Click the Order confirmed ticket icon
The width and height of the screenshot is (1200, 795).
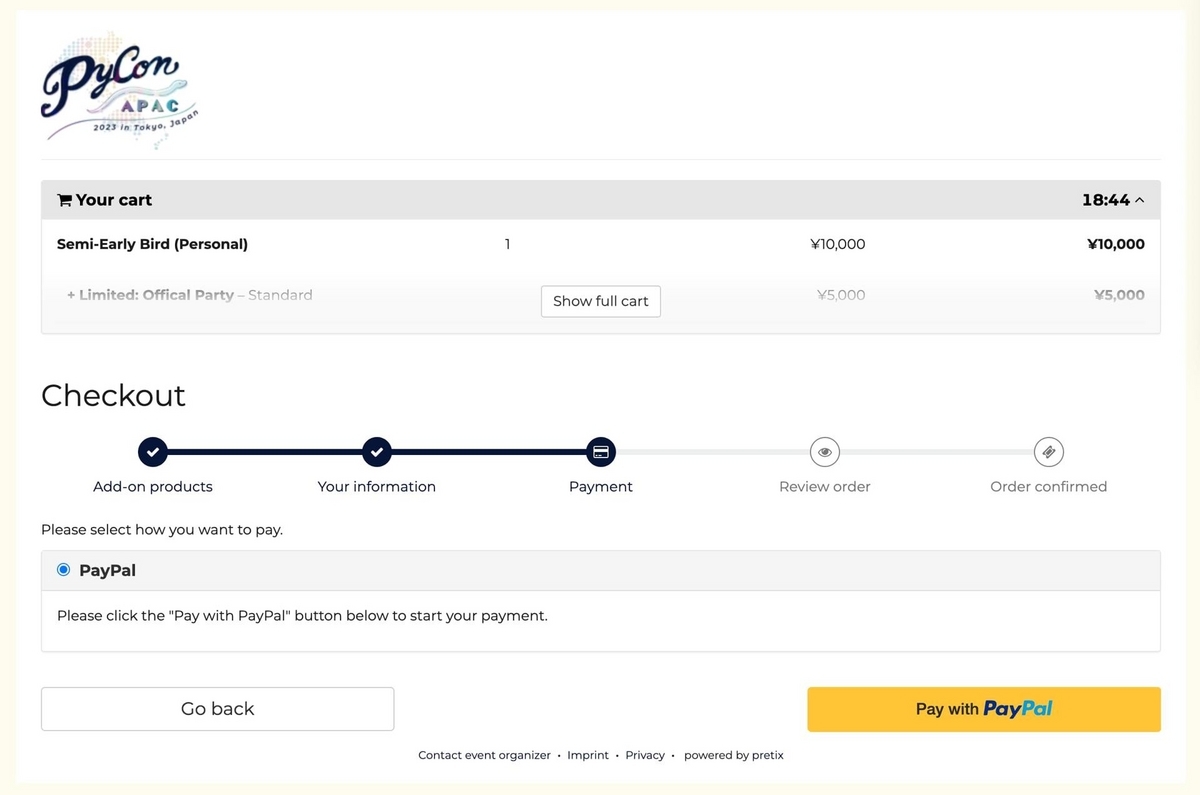coord(1048,452)
